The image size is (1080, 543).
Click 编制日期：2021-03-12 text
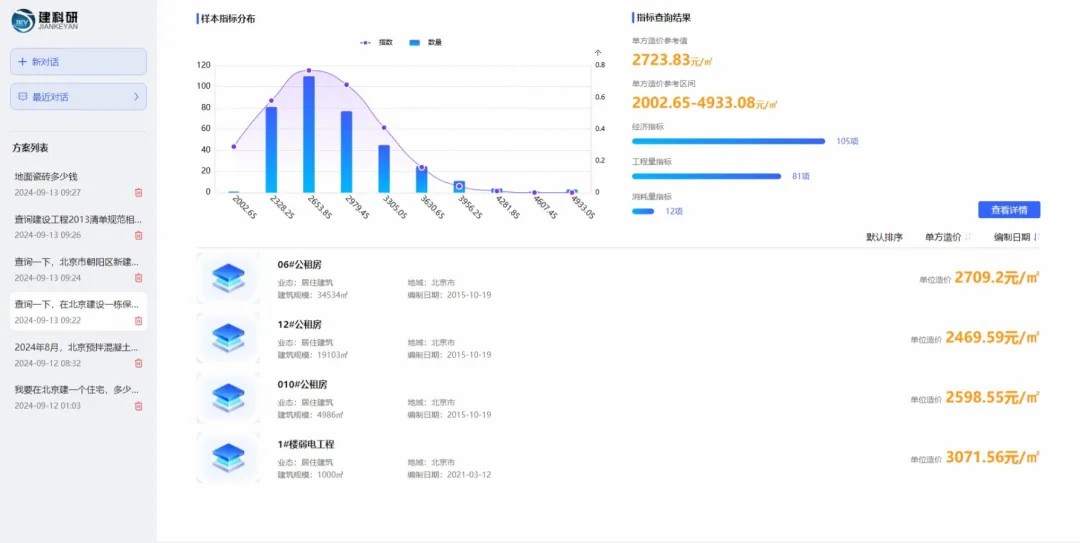pos(449,475)
